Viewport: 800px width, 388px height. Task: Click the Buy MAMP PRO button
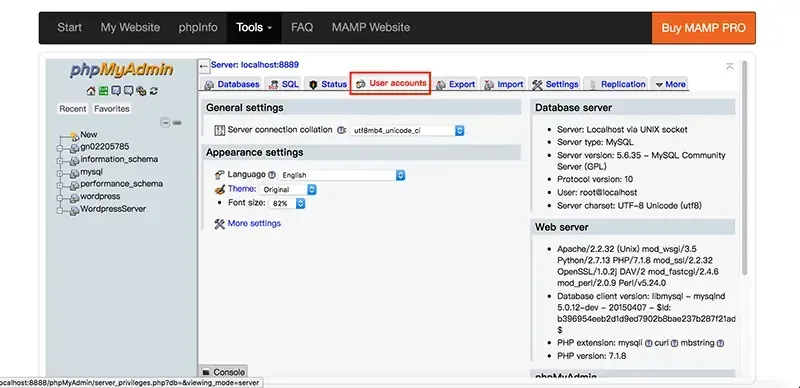[x=704, y=28]
